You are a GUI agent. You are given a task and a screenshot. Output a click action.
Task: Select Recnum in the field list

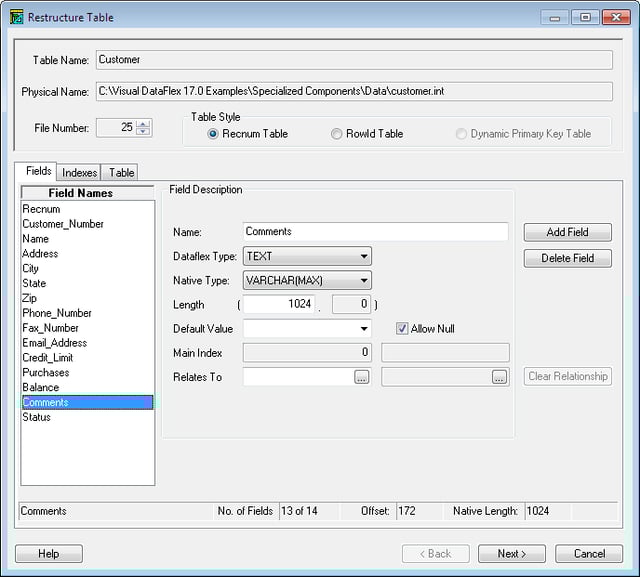(x=88, y=209)
